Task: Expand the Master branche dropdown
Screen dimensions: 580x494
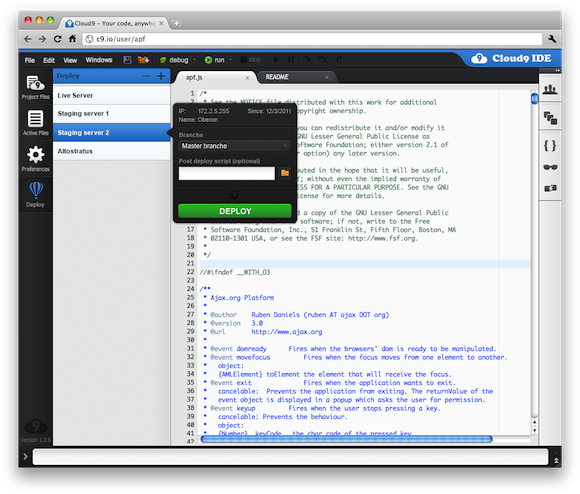Action: [234, 146]
